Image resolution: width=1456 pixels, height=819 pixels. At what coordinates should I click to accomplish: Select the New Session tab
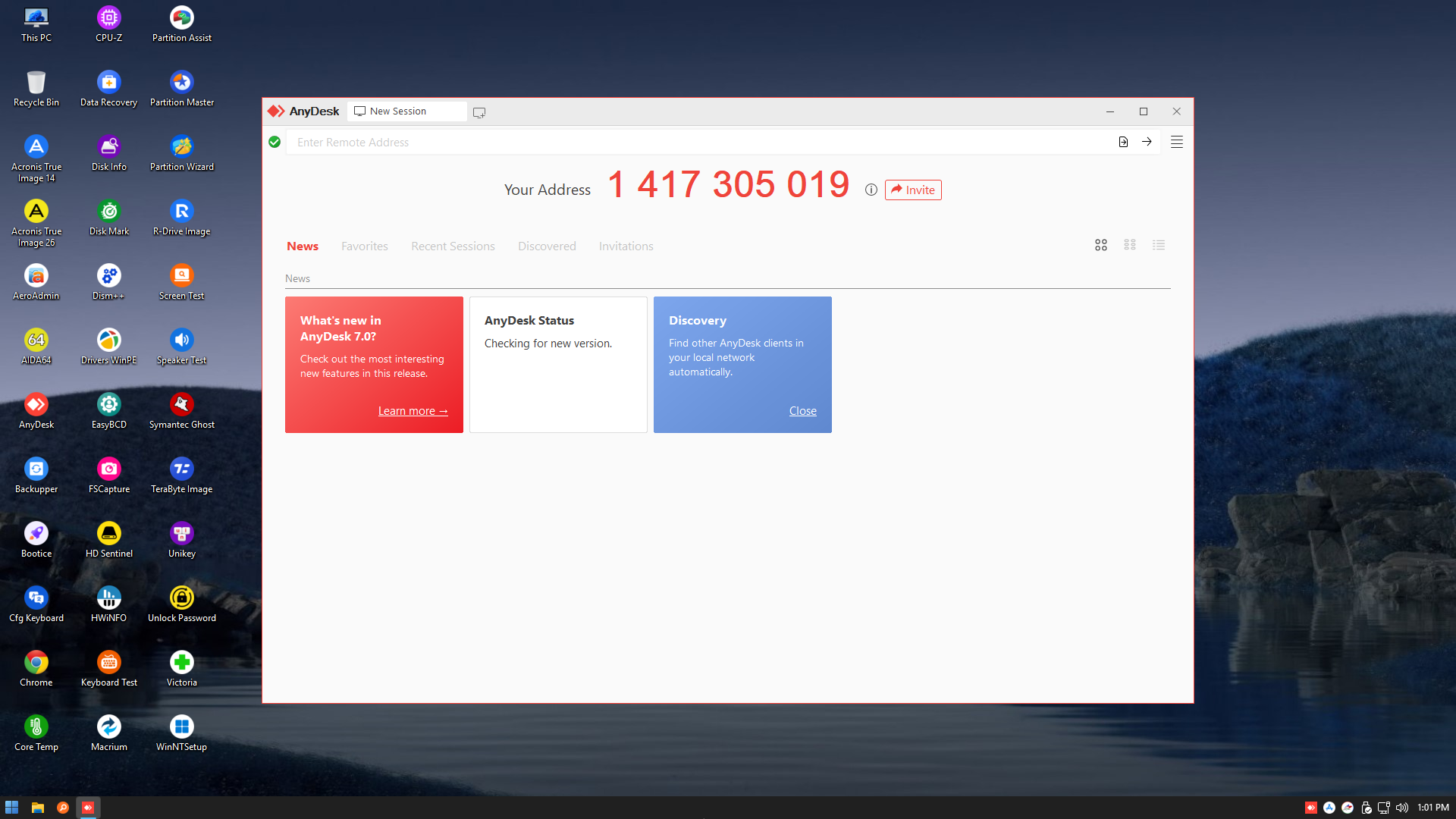coord(407,111)
